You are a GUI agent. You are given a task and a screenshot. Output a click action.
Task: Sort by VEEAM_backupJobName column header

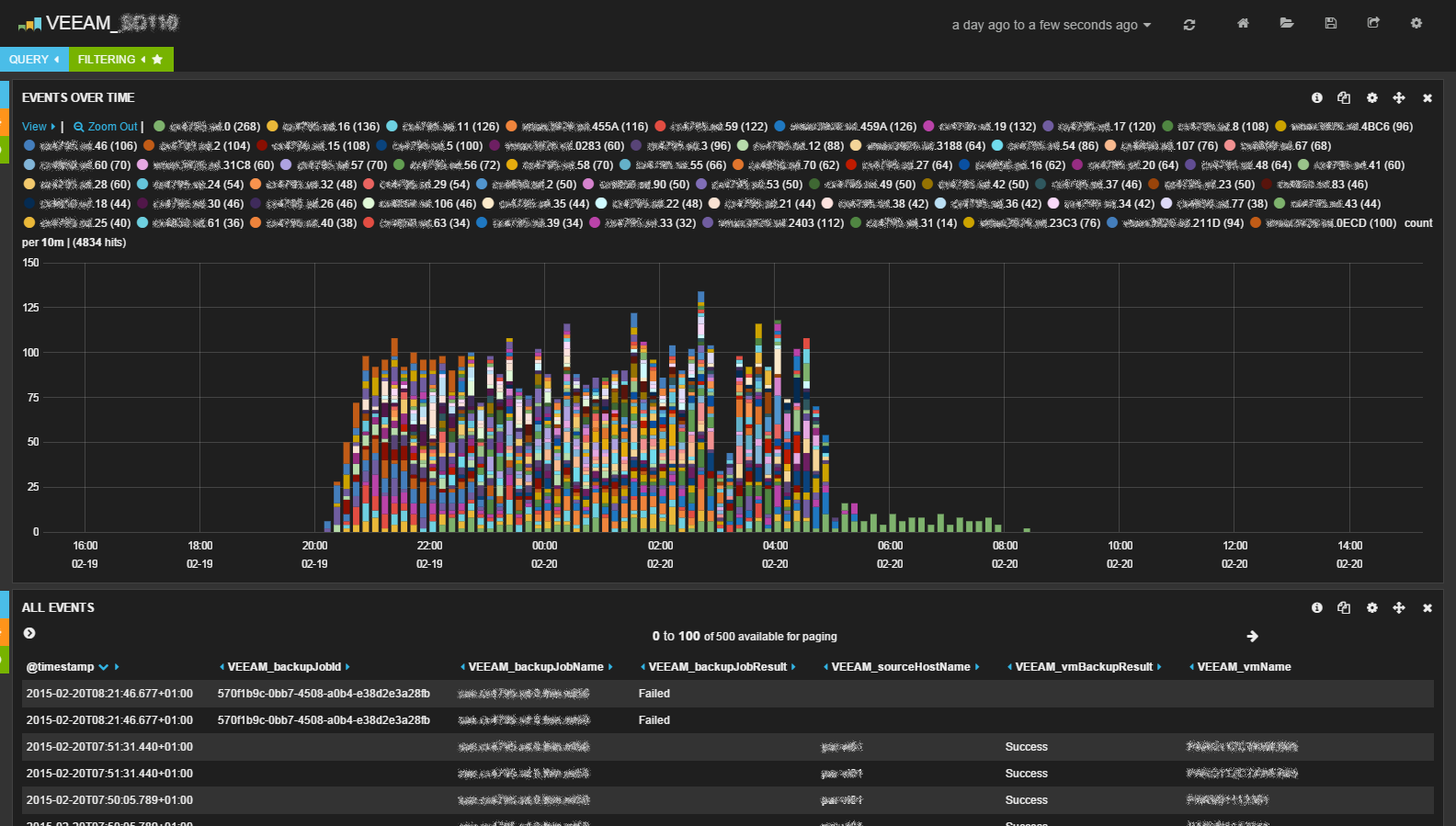tap(536, 667)
